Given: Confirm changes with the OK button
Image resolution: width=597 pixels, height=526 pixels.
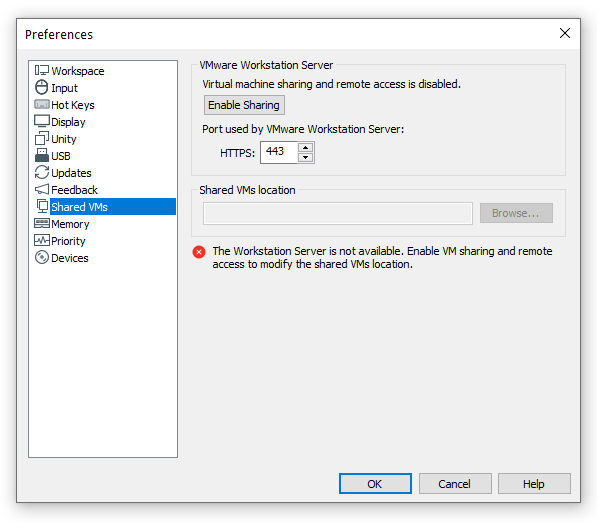Looking at the screenshot, I should tap(375, 484).
